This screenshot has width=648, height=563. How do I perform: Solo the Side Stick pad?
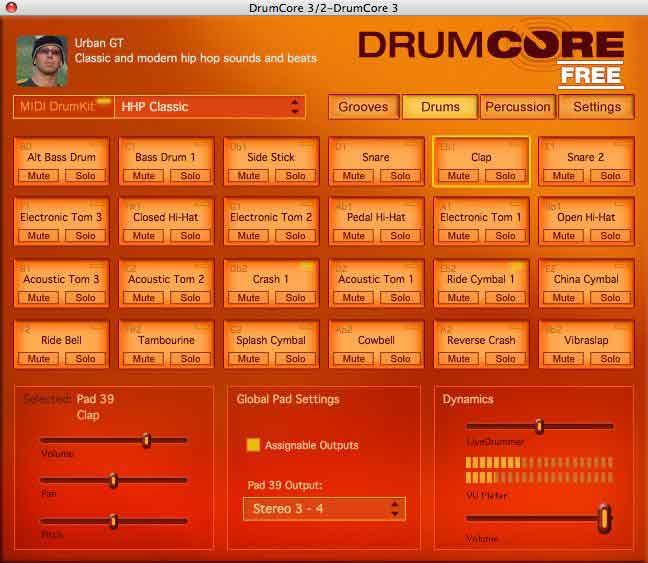(x=295, y=176)
